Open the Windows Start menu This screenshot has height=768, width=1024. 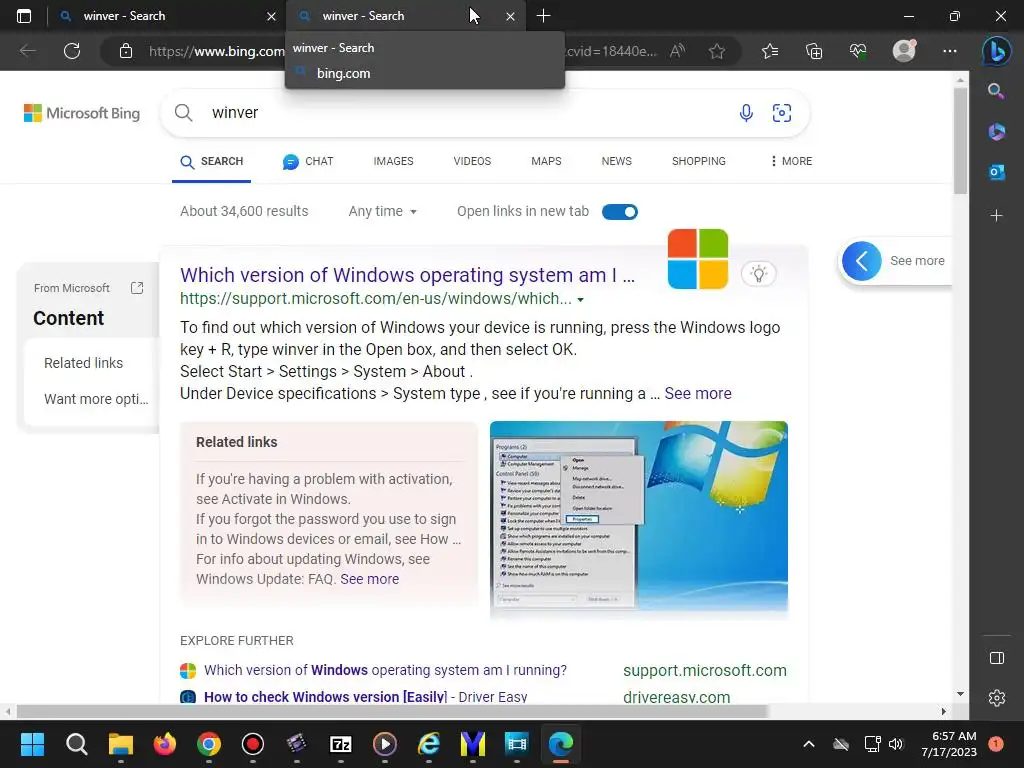click(32, 744)
